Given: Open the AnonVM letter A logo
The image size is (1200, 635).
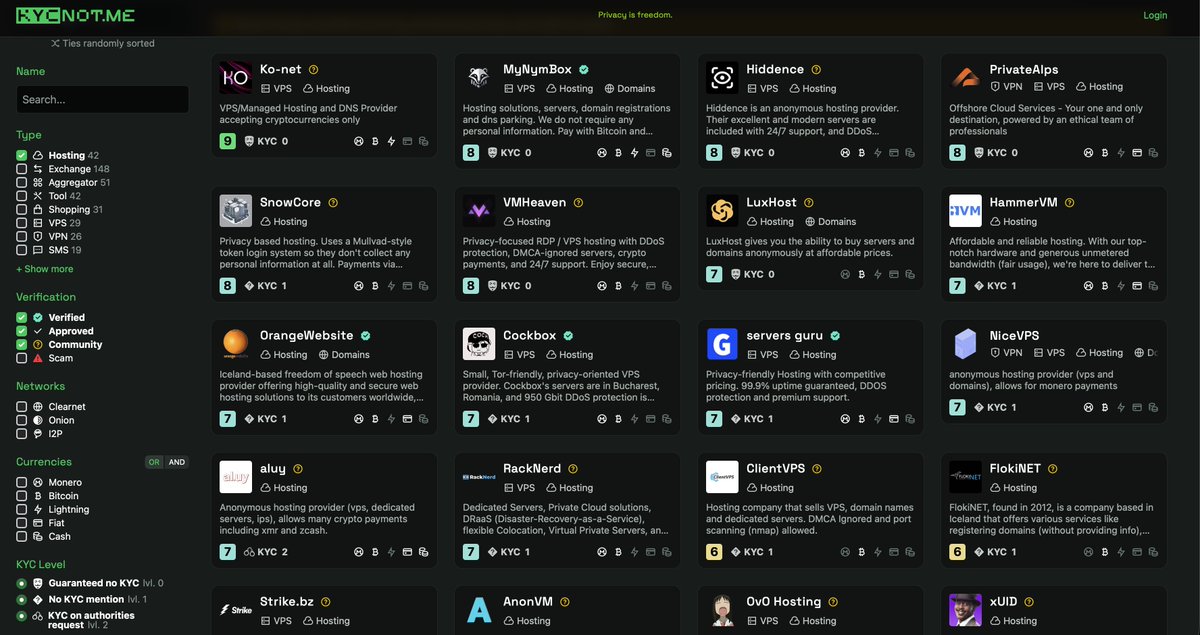Looking at the screenshot, I should point(479,610).
